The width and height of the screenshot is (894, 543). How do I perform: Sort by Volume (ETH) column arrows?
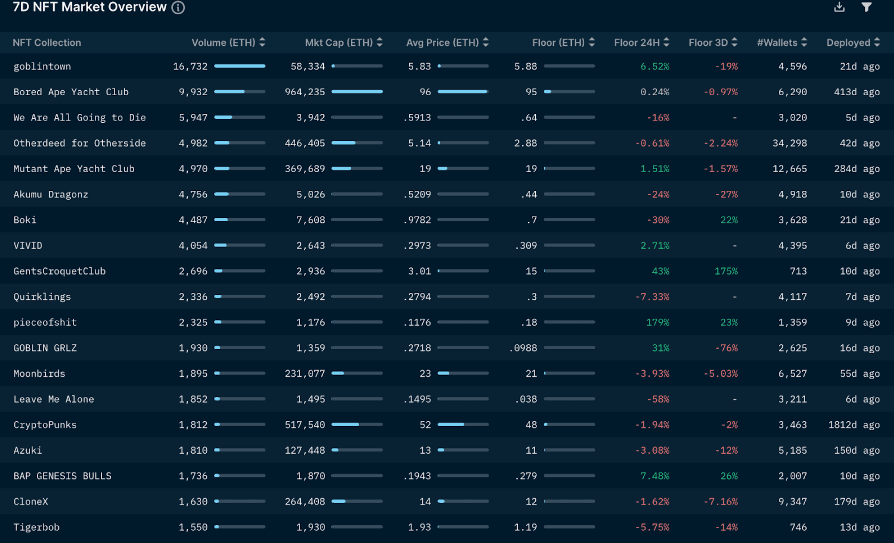[262, 42]
